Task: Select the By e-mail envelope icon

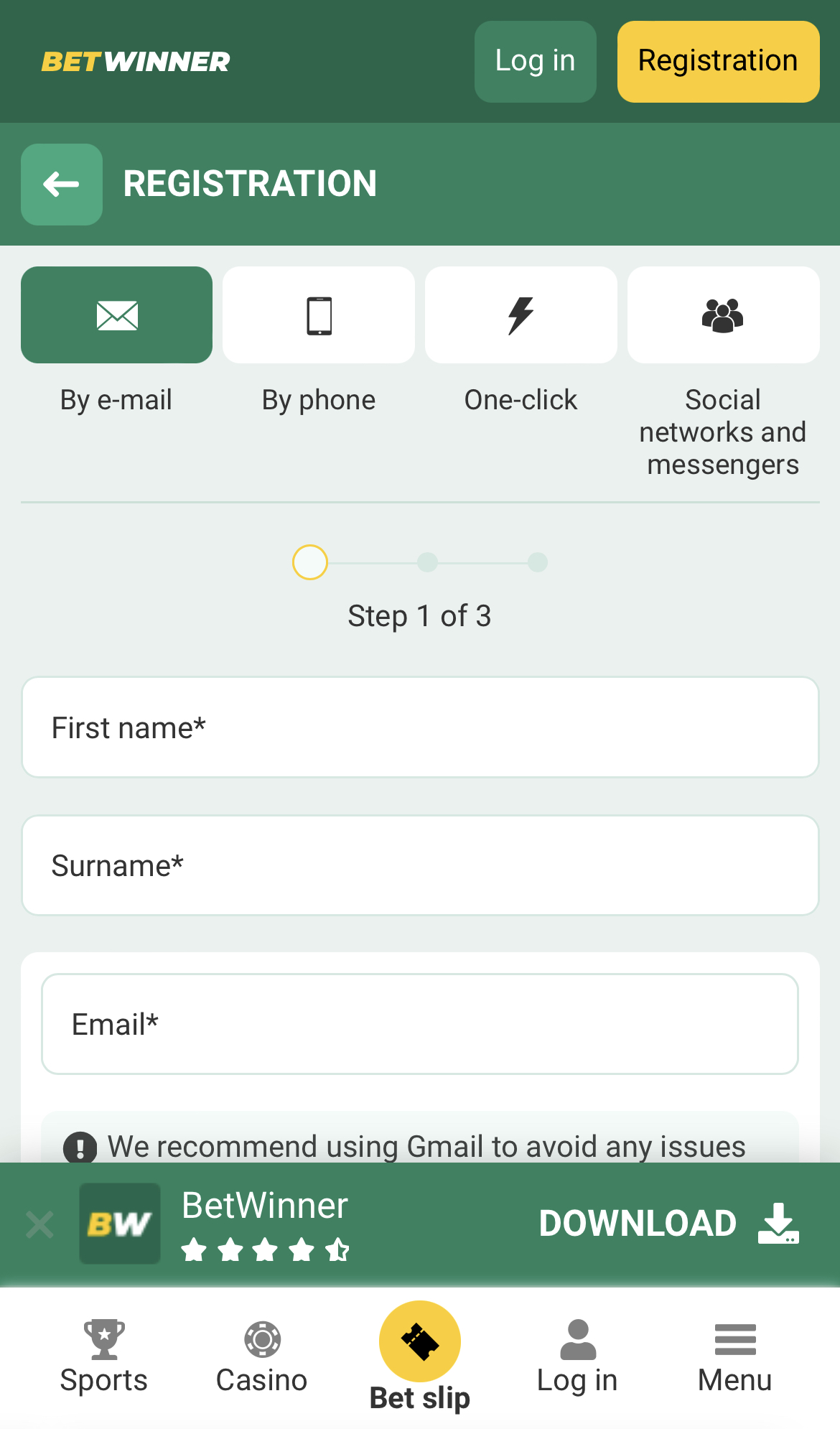Action: coord(117,315)
